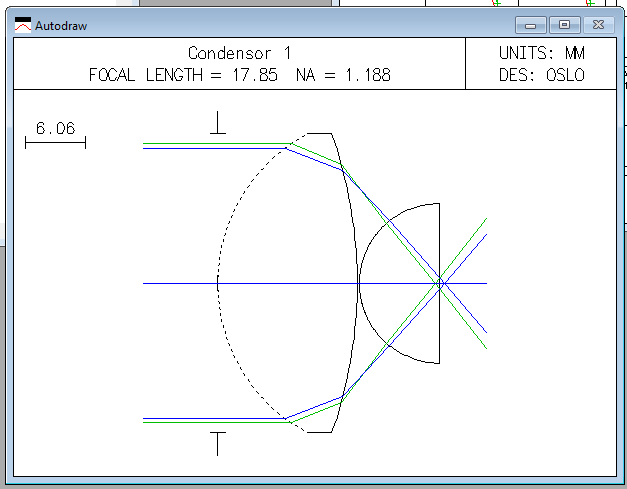Close the Autodraw window
The width and height of the screenshot is (627, 489).
pyautogui.click(x=599, y=25)
